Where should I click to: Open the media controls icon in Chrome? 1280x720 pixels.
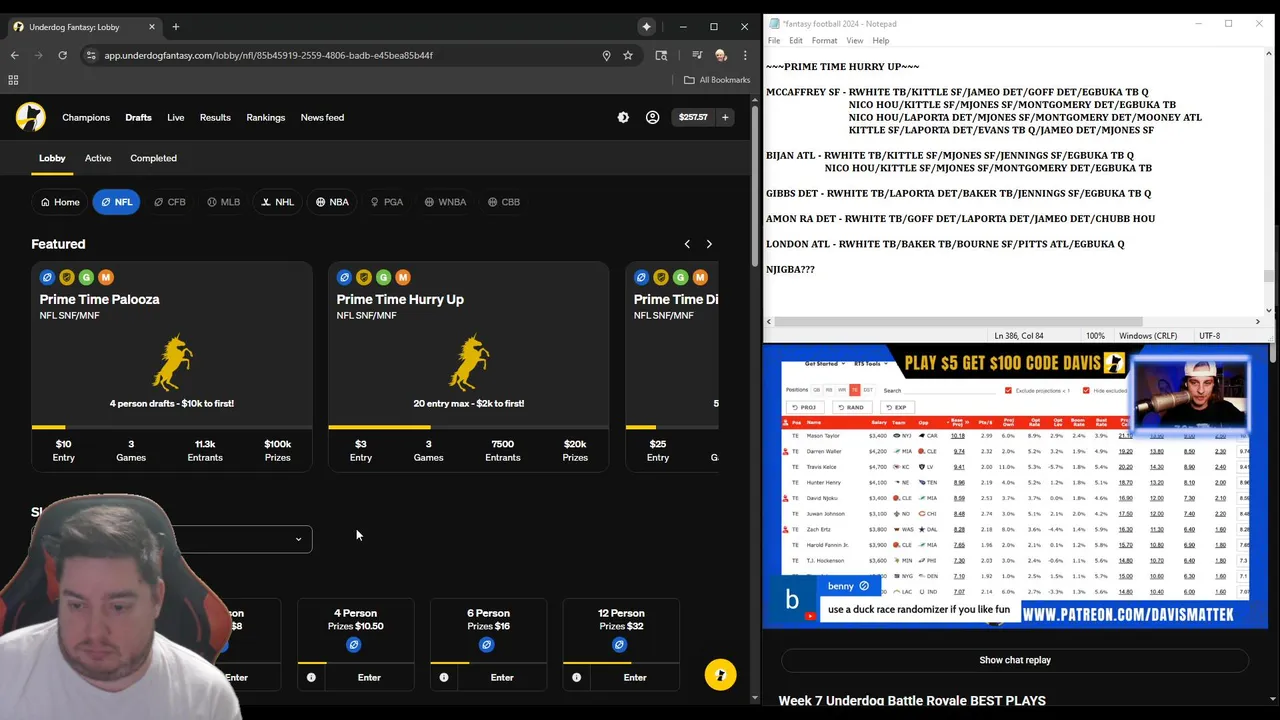click(x=697, y=55)
